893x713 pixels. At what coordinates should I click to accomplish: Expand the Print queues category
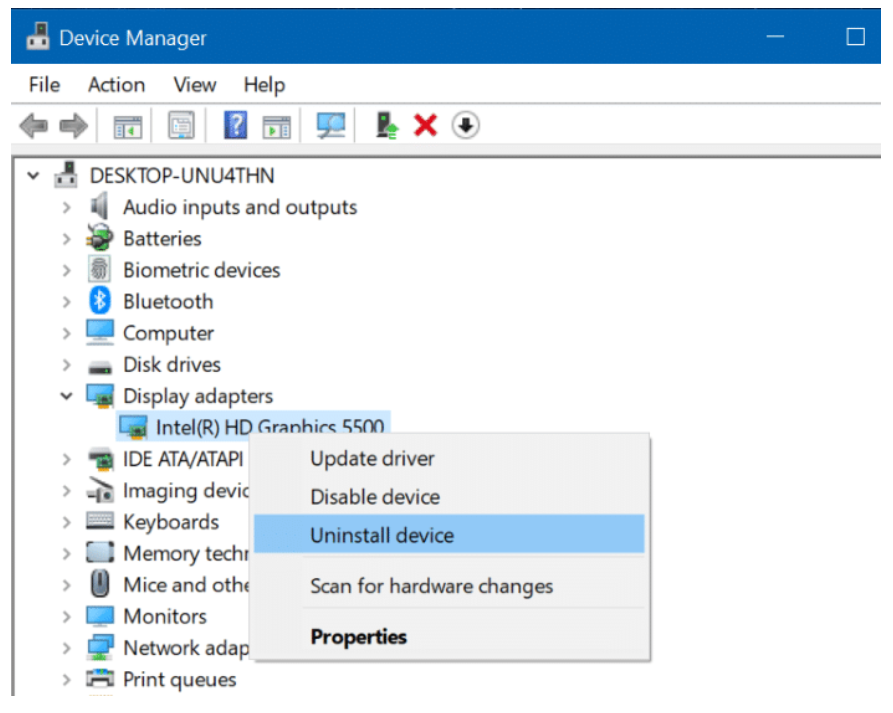coord(67,679)
